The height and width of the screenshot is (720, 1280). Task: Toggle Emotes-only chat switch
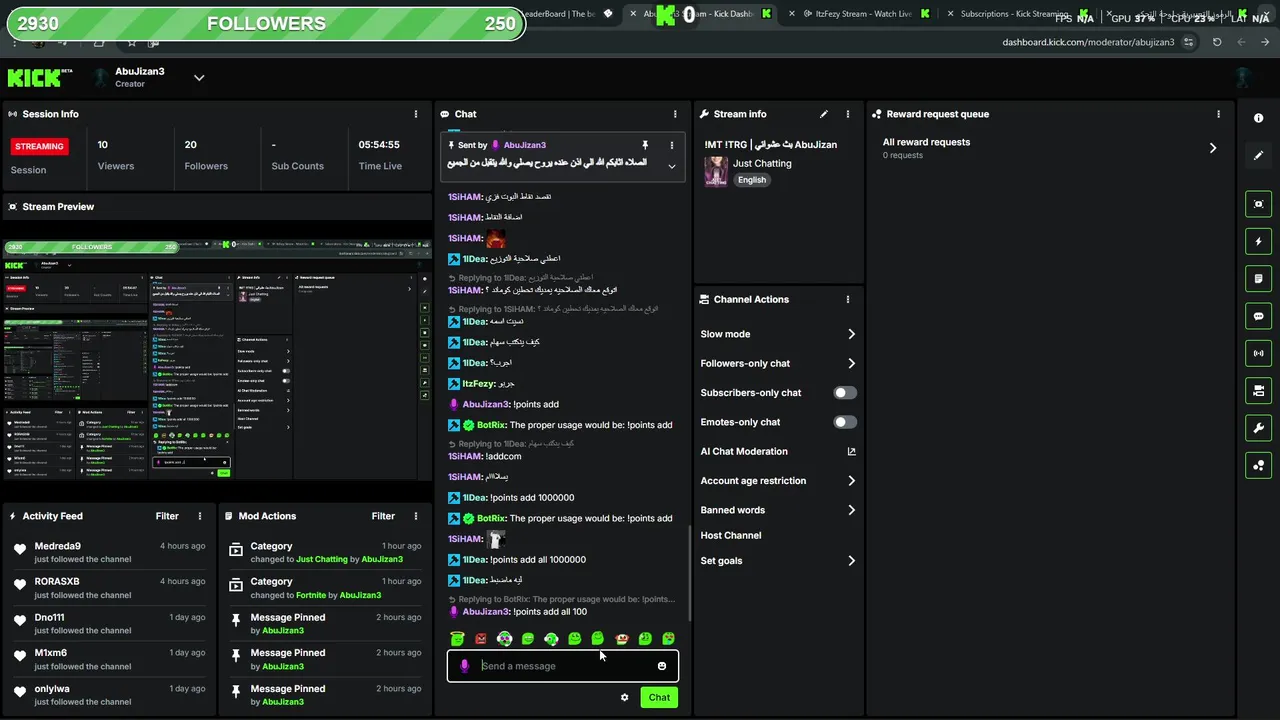pyautogui.click(x=845, y=422)
